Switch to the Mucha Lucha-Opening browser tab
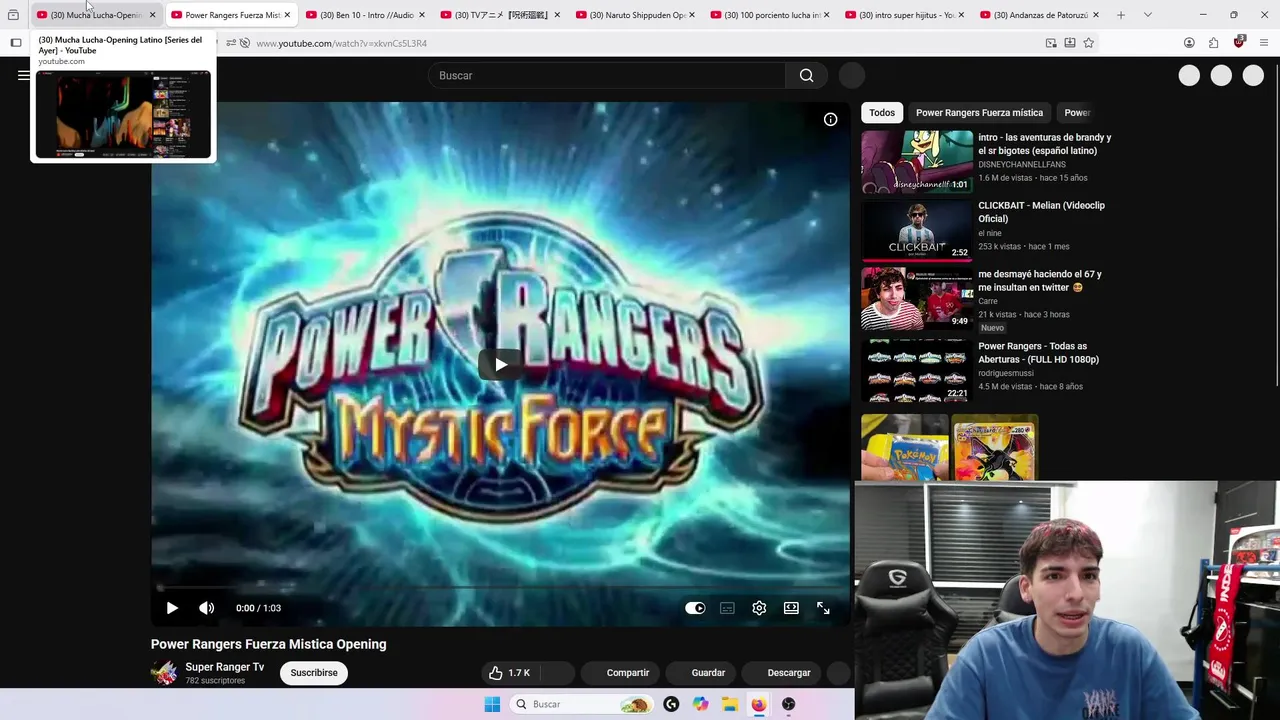Screen dimensions: 1280x720 [x=96, y=15]
